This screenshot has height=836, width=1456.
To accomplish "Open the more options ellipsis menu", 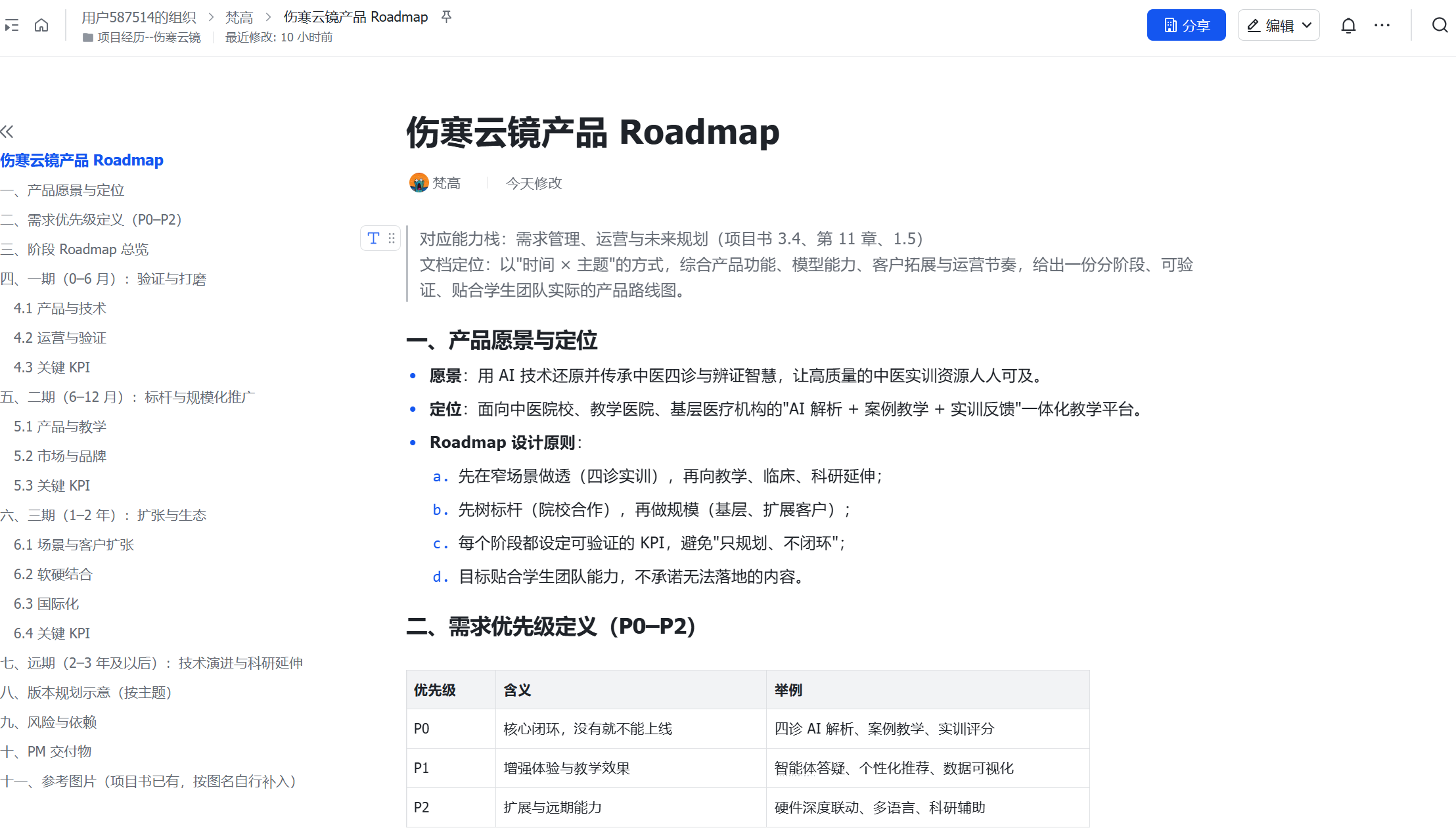I will 1382,26.
